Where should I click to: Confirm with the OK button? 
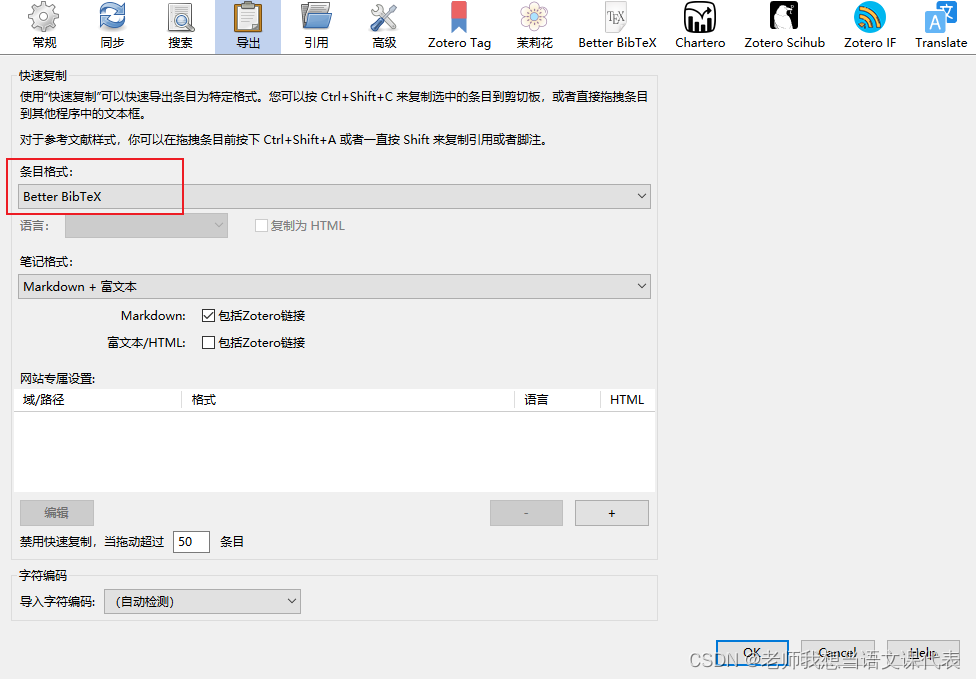[752, 652]
